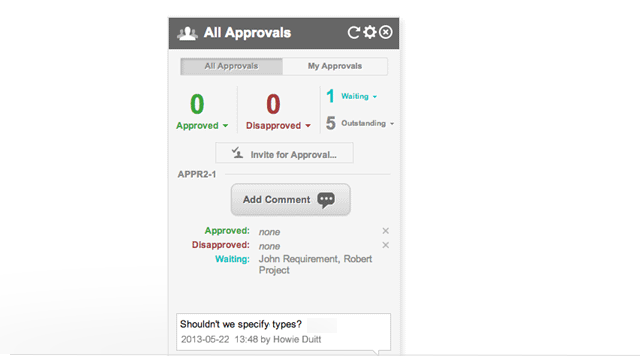Click the checkmark person icon on Invite button
The width and height of the screenshot is (640, 360).
tap(238, 153)
